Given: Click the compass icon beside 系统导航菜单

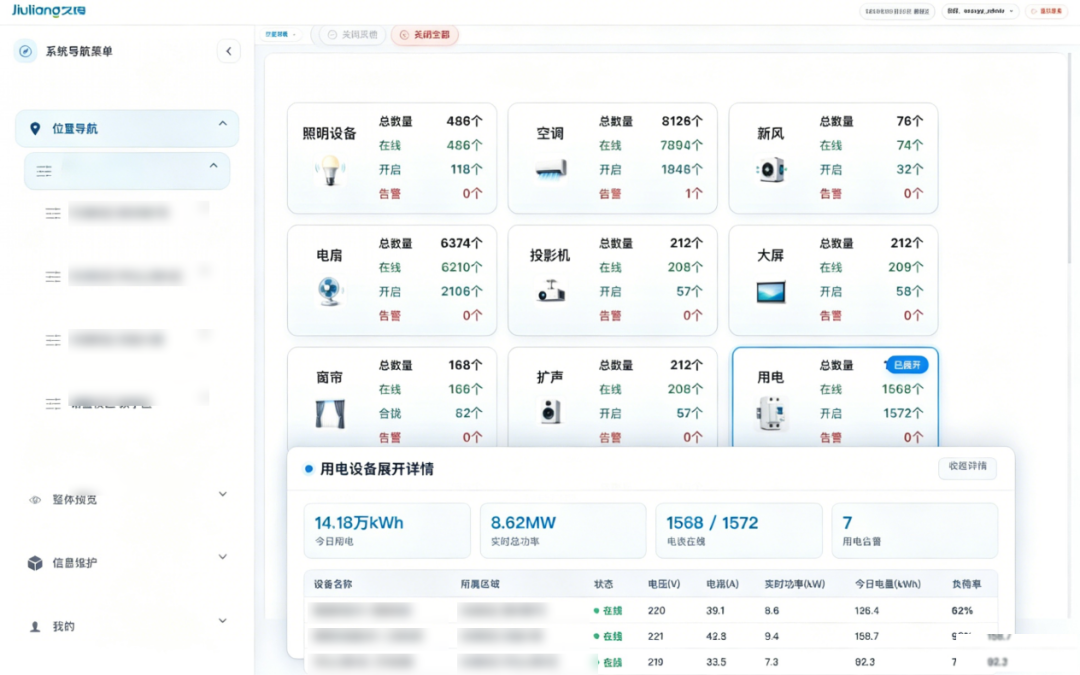Looking at the screenshot, I should (x=25, y=51).
